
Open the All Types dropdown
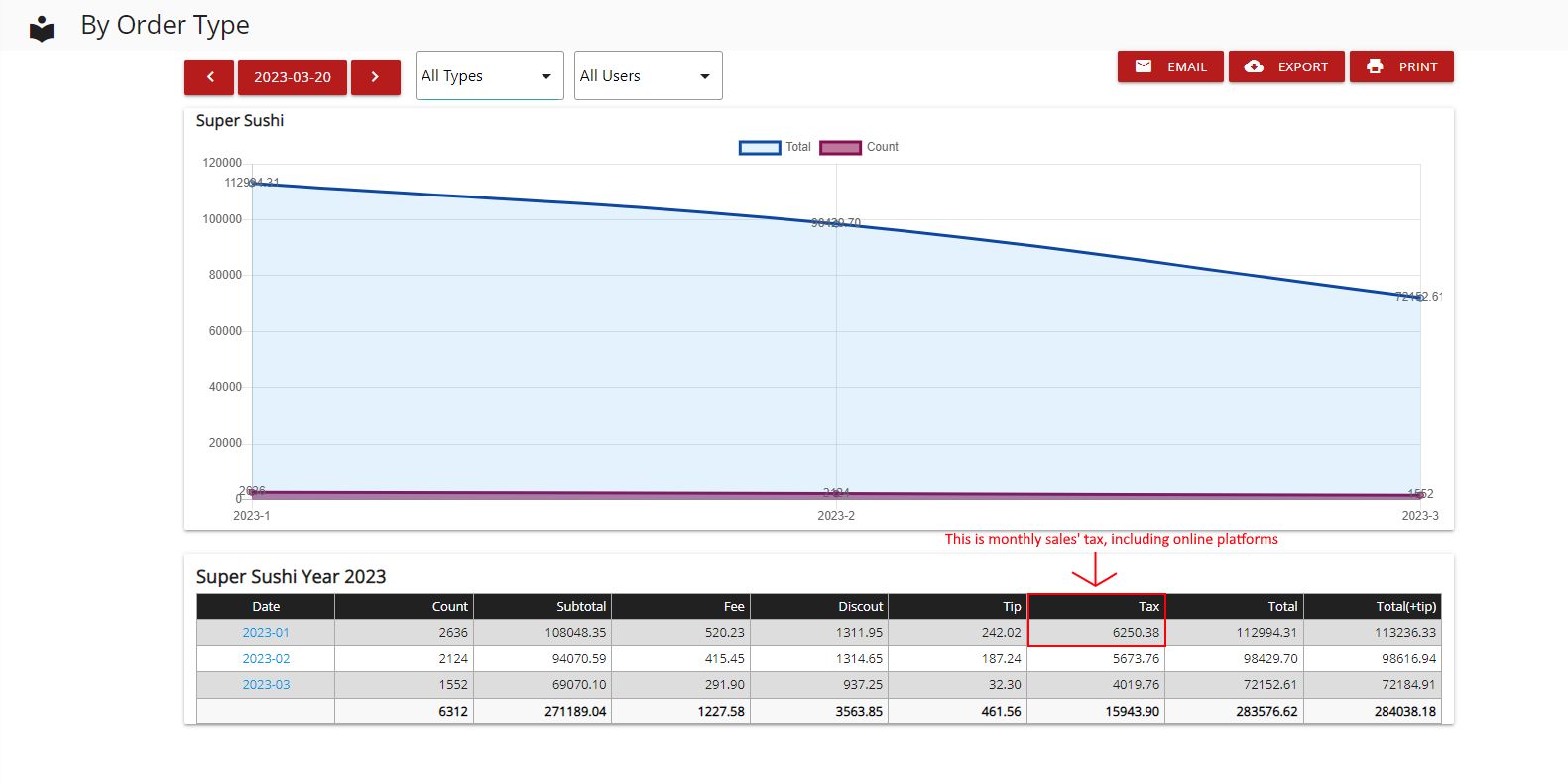489,76
